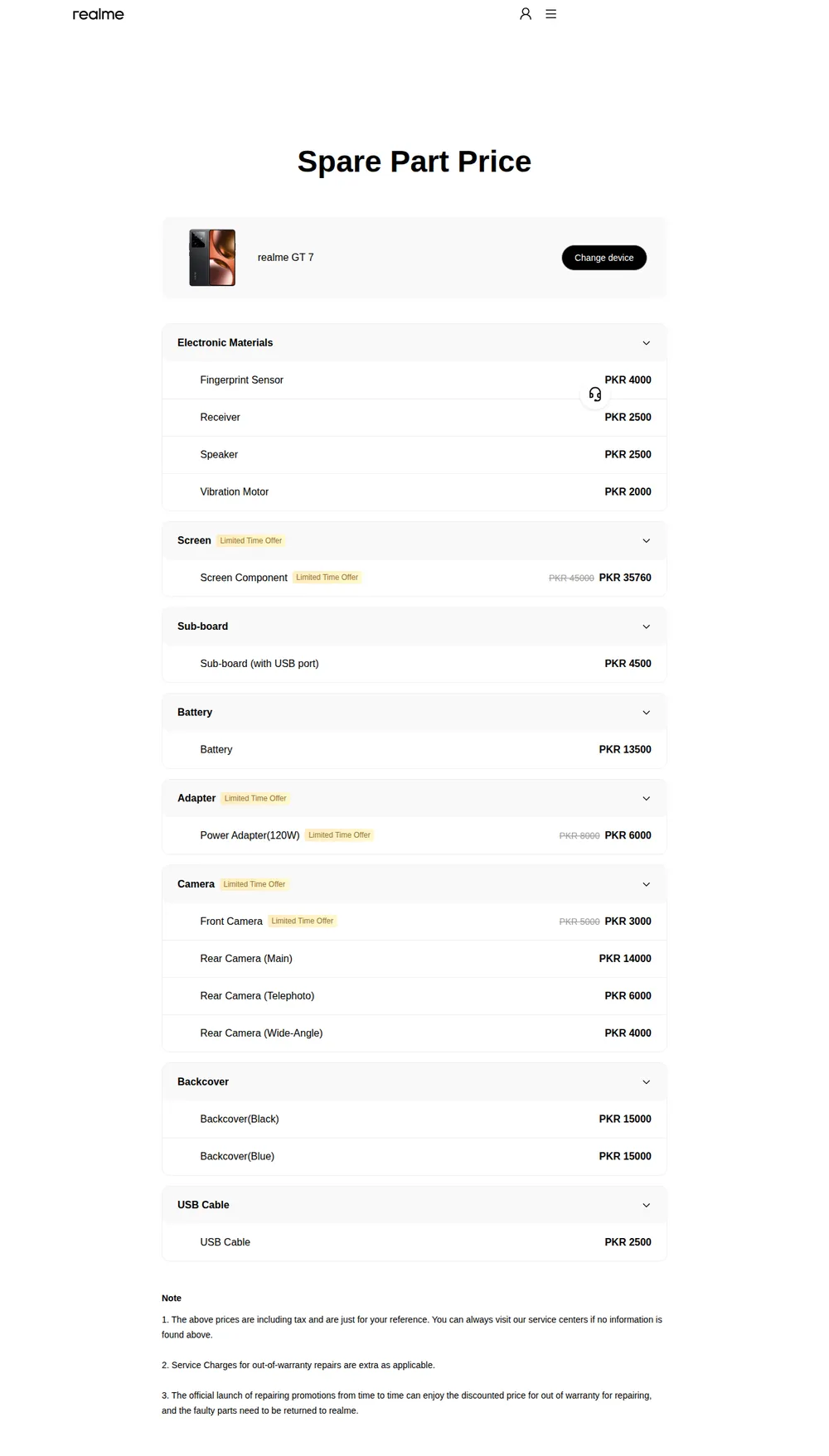Collapse the Sub-board section chevron
This screenshot has width=829, height=1456.
pos(647,626)
